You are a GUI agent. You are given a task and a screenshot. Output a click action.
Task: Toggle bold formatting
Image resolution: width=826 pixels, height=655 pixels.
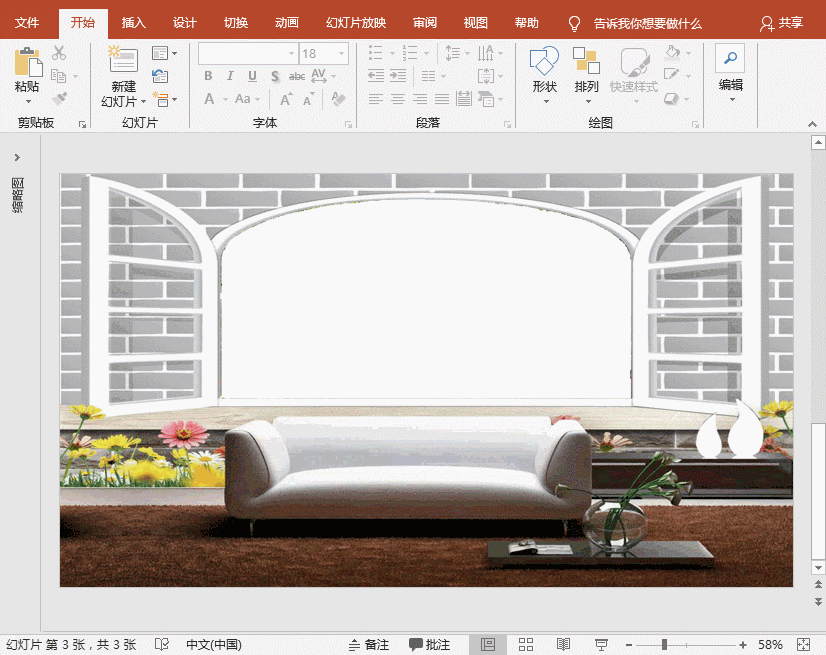coord(208,76)
